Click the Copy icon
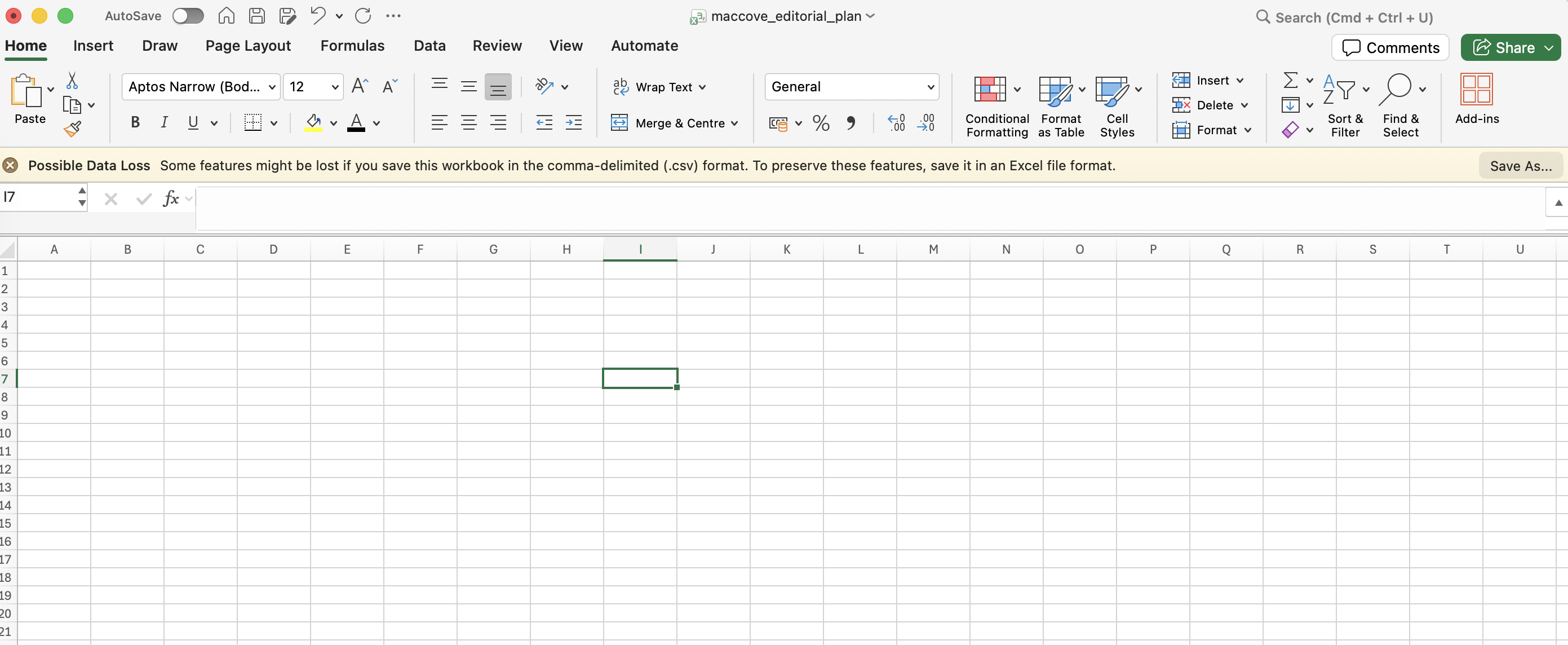This screenshot has height=645, width=1568. 72,105
